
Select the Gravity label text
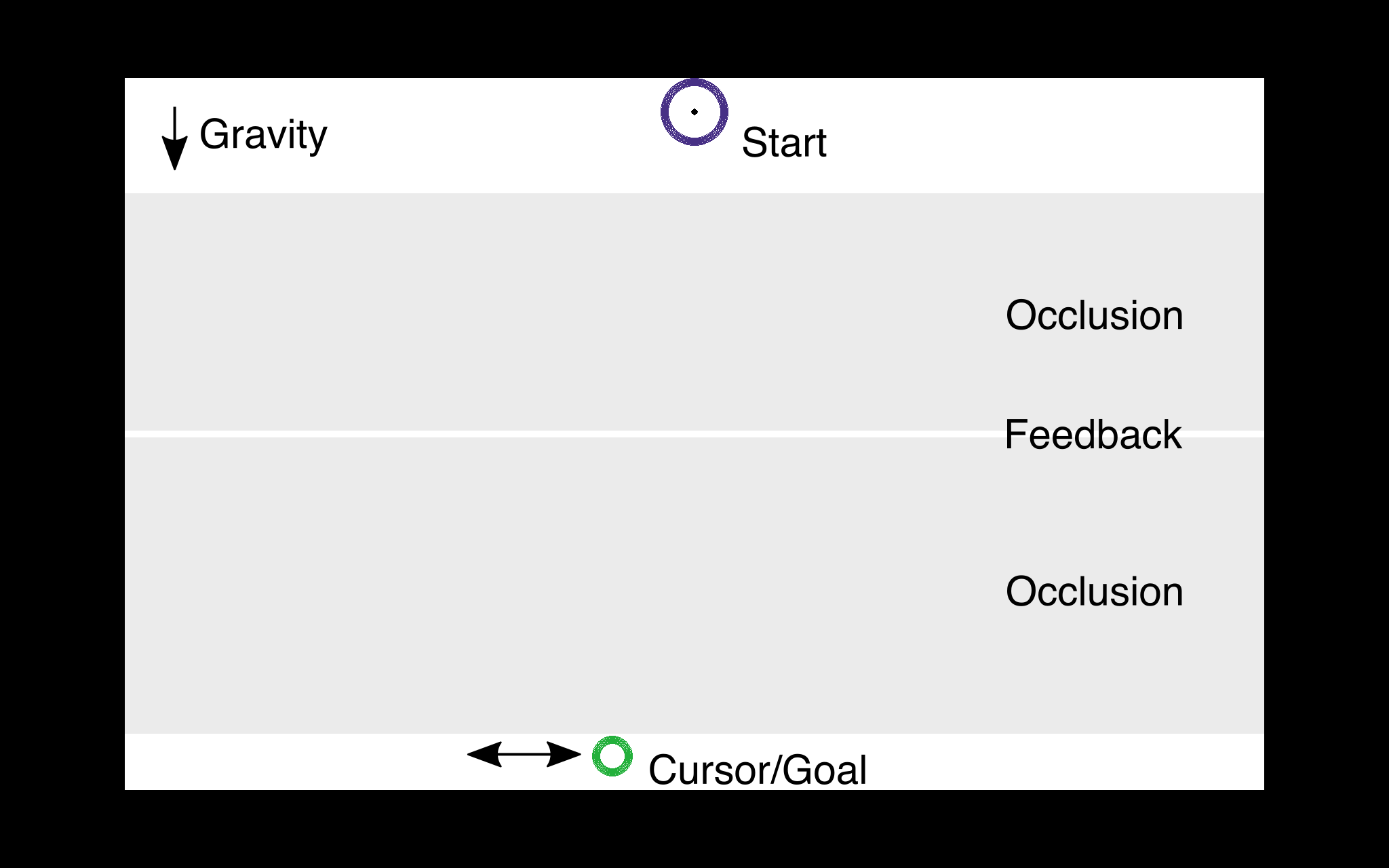tap(263, 134)
